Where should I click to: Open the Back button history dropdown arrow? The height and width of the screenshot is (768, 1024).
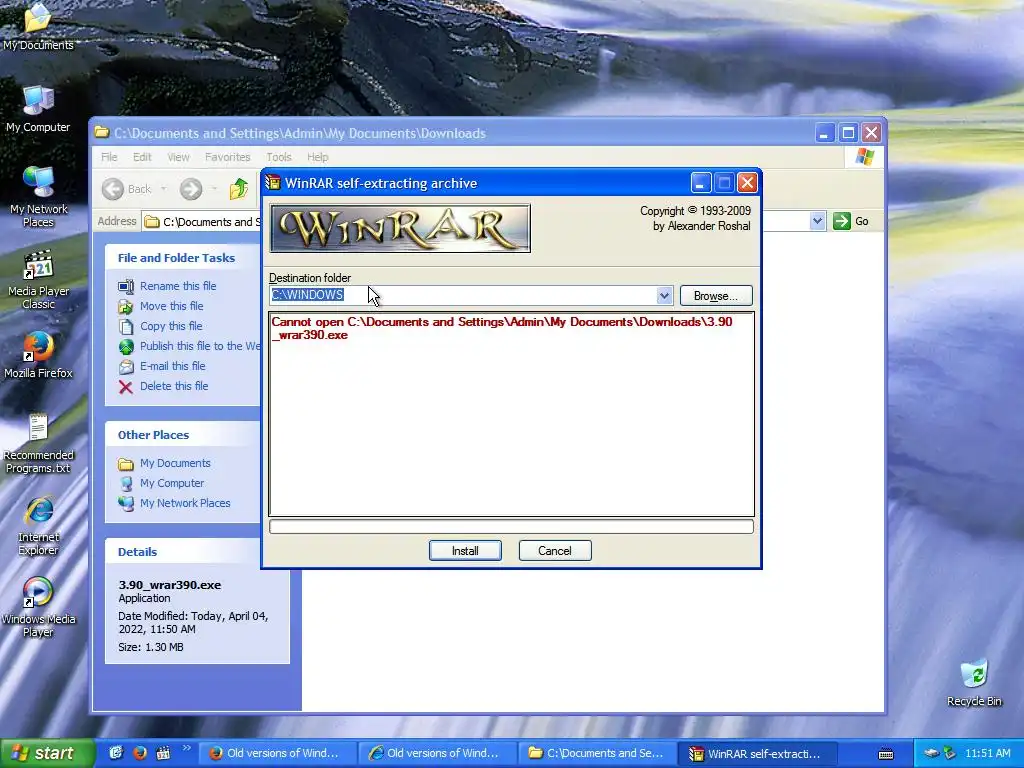163,189
